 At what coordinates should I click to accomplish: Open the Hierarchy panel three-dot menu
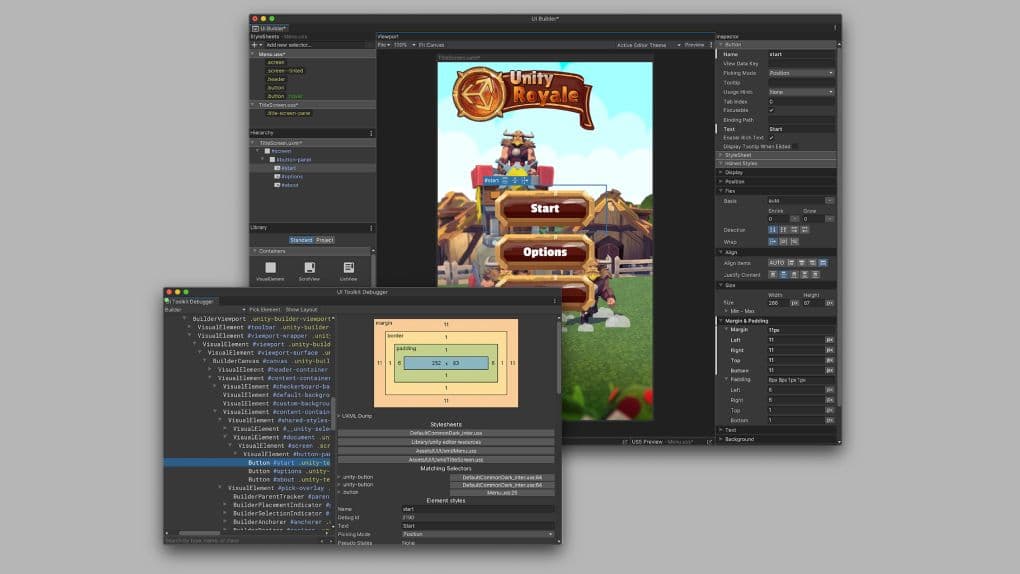(x=371, y=133)
